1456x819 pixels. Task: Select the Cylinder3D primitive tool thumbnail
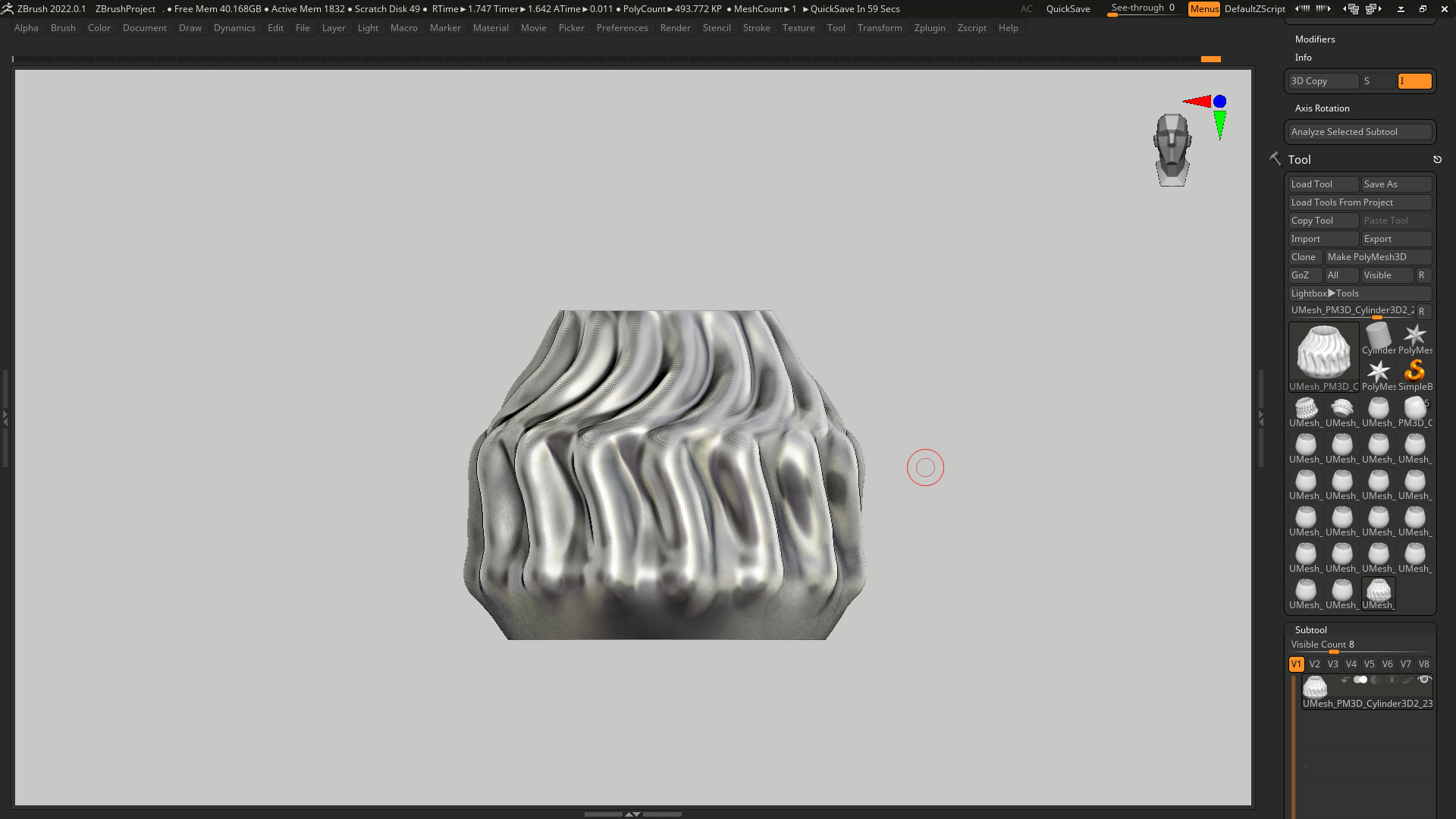click(1379, 338)
